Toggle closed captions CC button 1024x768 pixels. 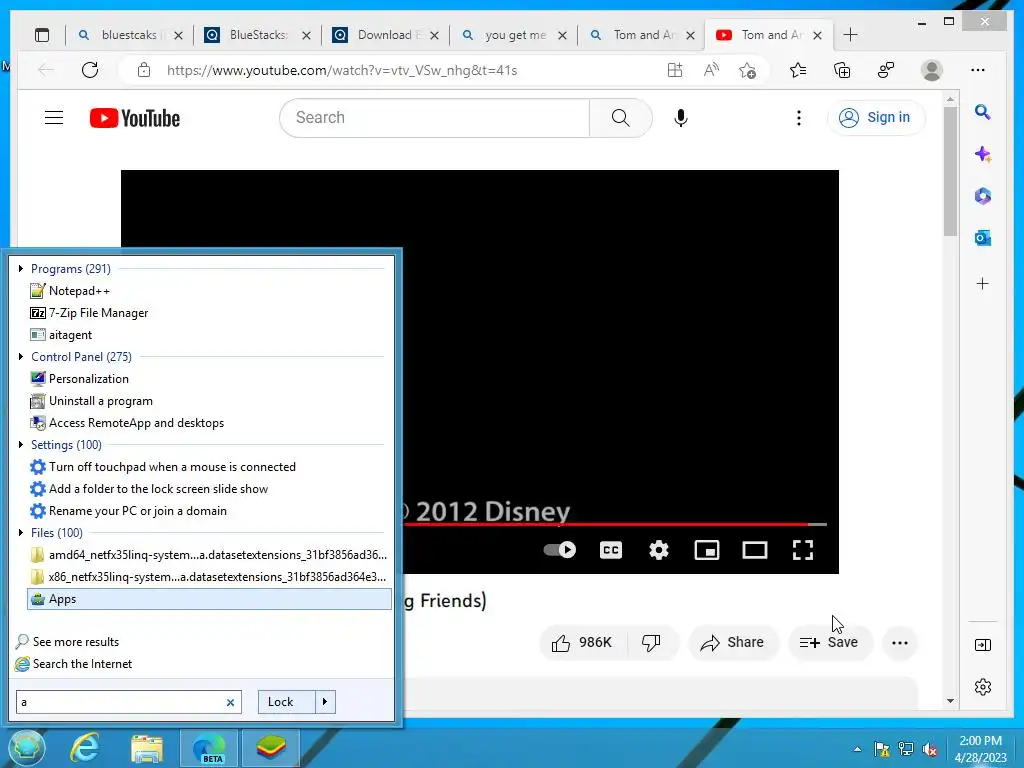(611, 550)
